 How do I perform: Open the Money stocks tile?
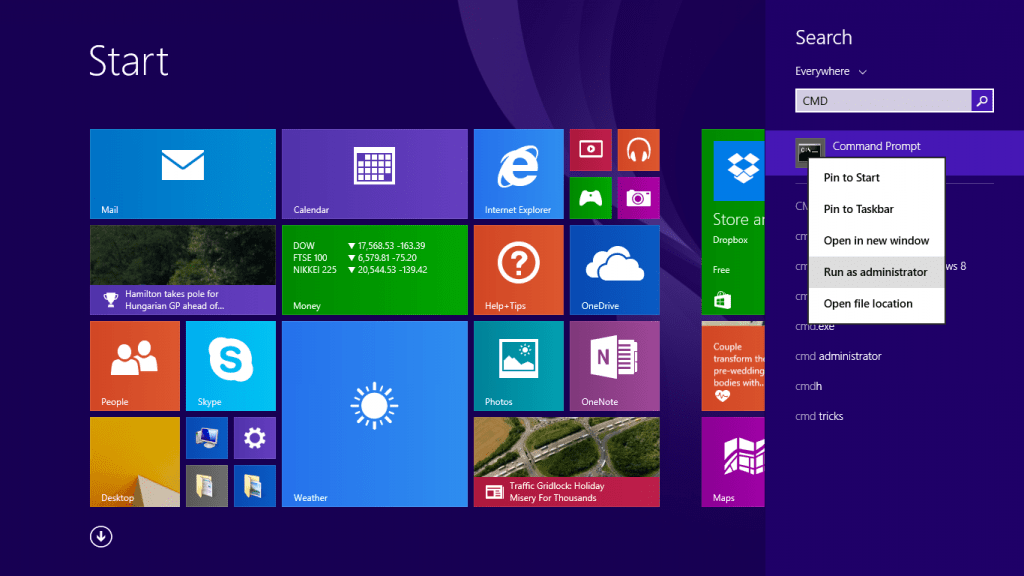point(375,270)
